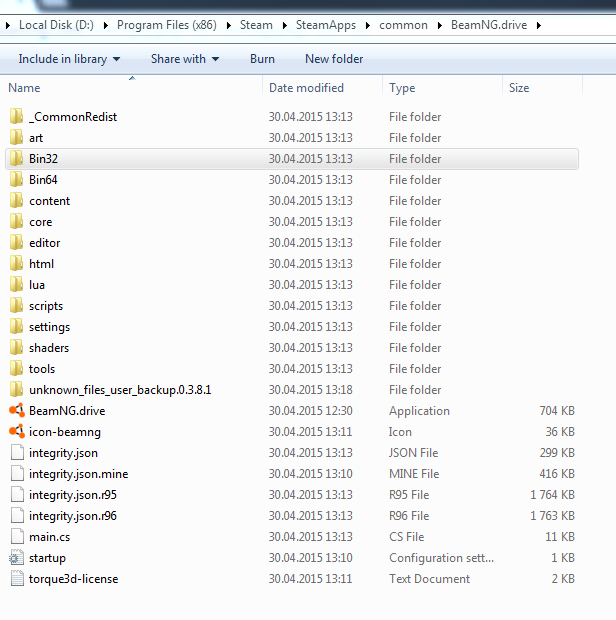Expand the arrow before Local Disk (D:) breadcrumb
The image size is (616, 620).
[x=8, y=25]
